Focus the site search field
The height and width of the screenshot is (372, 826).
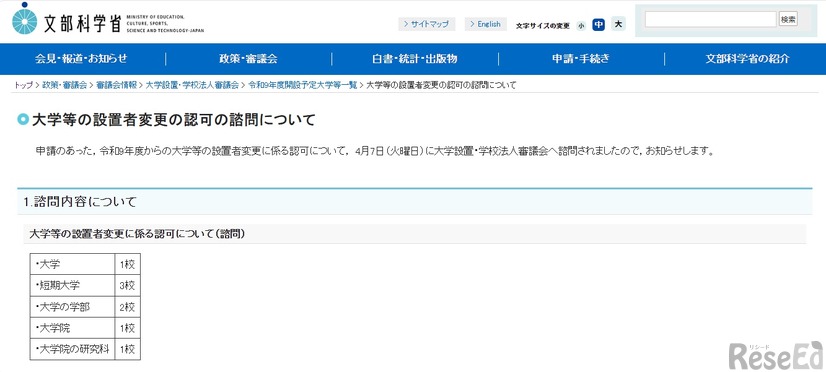click(x=710, y=19)
